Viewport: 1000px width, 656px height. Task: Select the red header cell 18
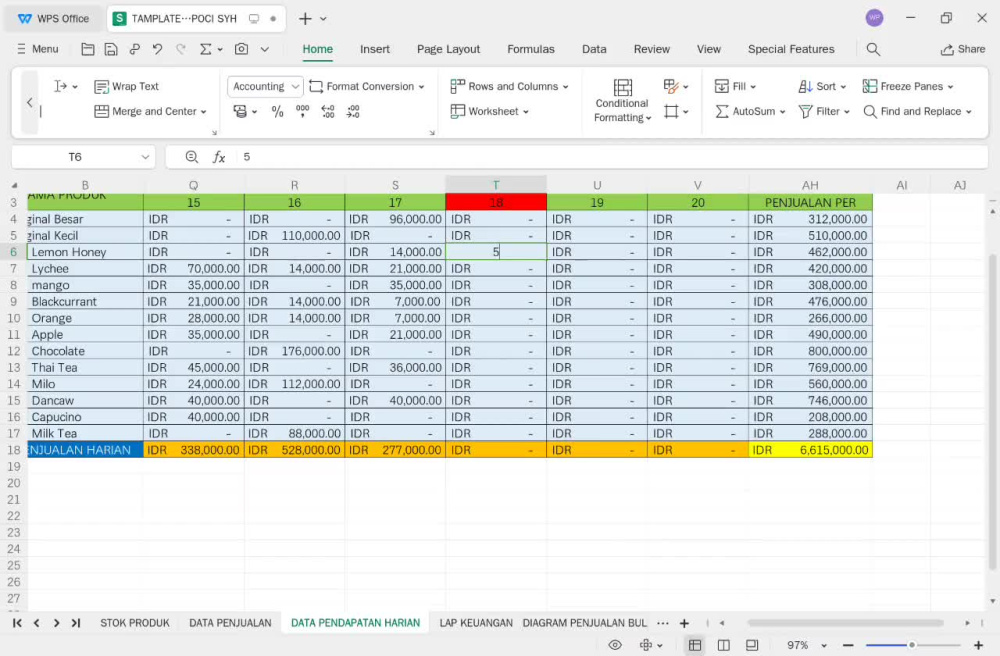[496, 202]
